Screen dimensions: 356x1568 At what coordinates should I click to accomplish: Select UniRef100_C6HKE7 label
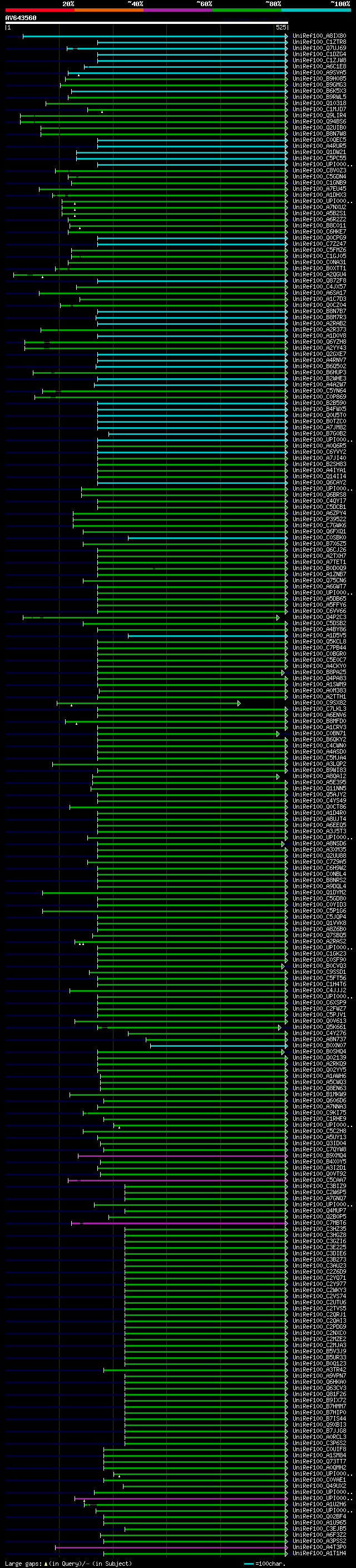pyautogui.click(x=319, y=232)
